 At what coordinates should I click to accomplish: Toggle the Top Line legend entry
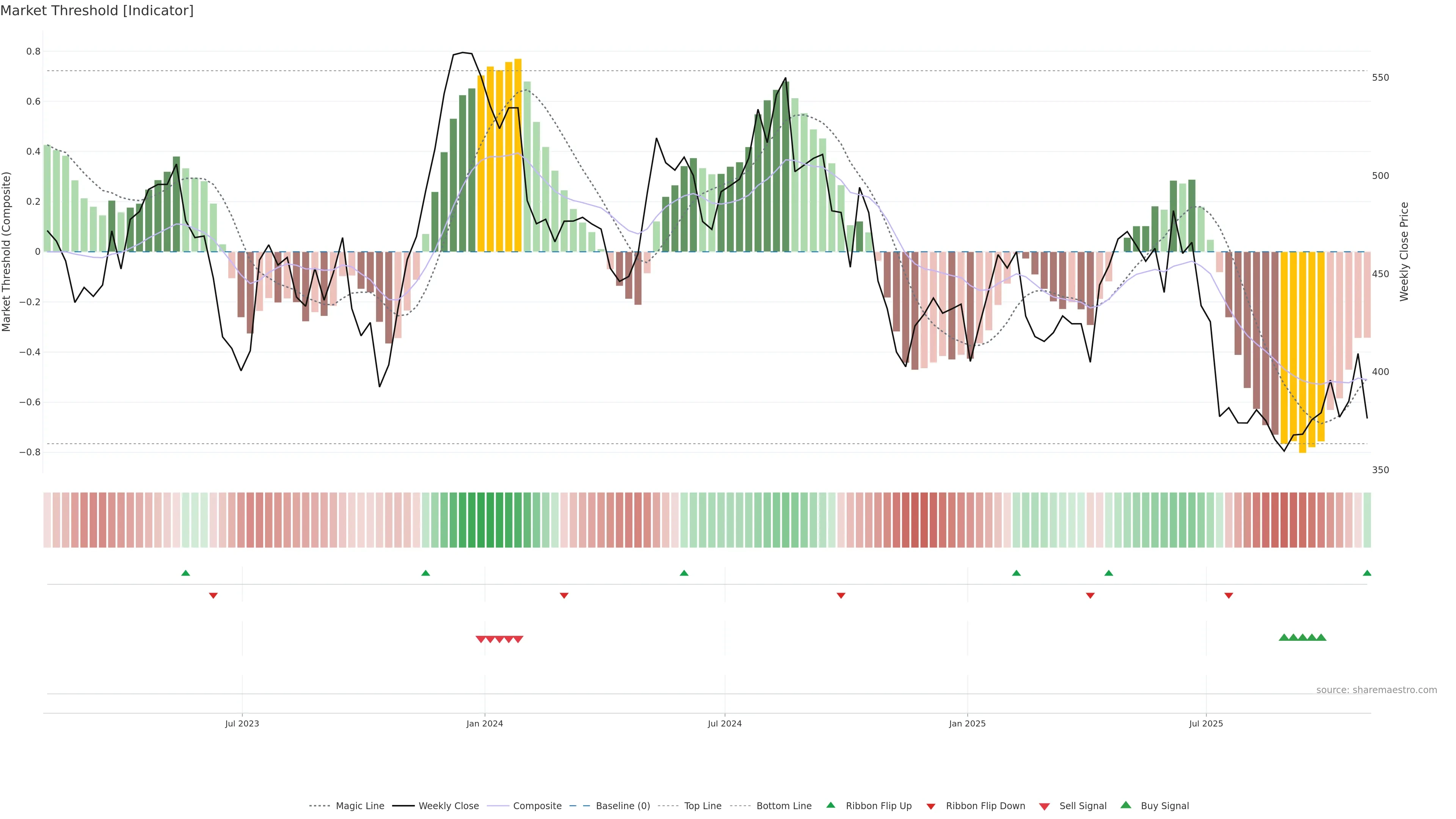coord(703,806)
